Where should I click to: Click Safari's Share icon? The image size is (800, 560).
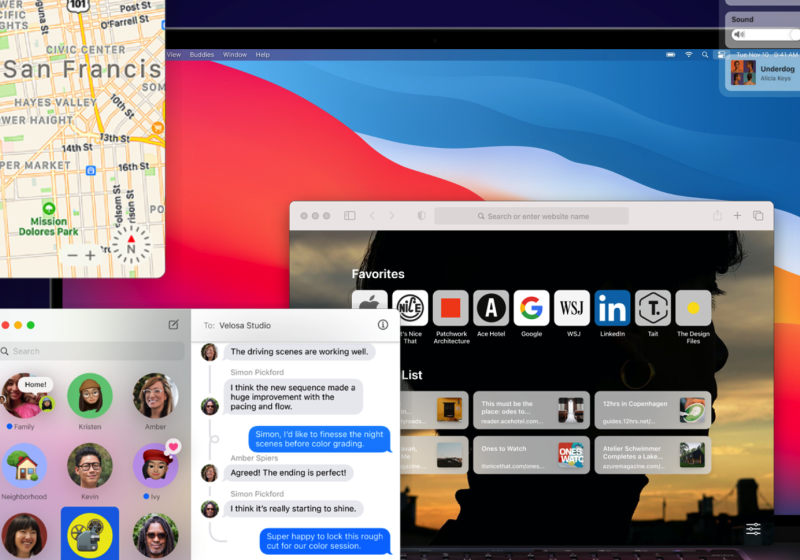pyautogui.click(x=717, y=216)
